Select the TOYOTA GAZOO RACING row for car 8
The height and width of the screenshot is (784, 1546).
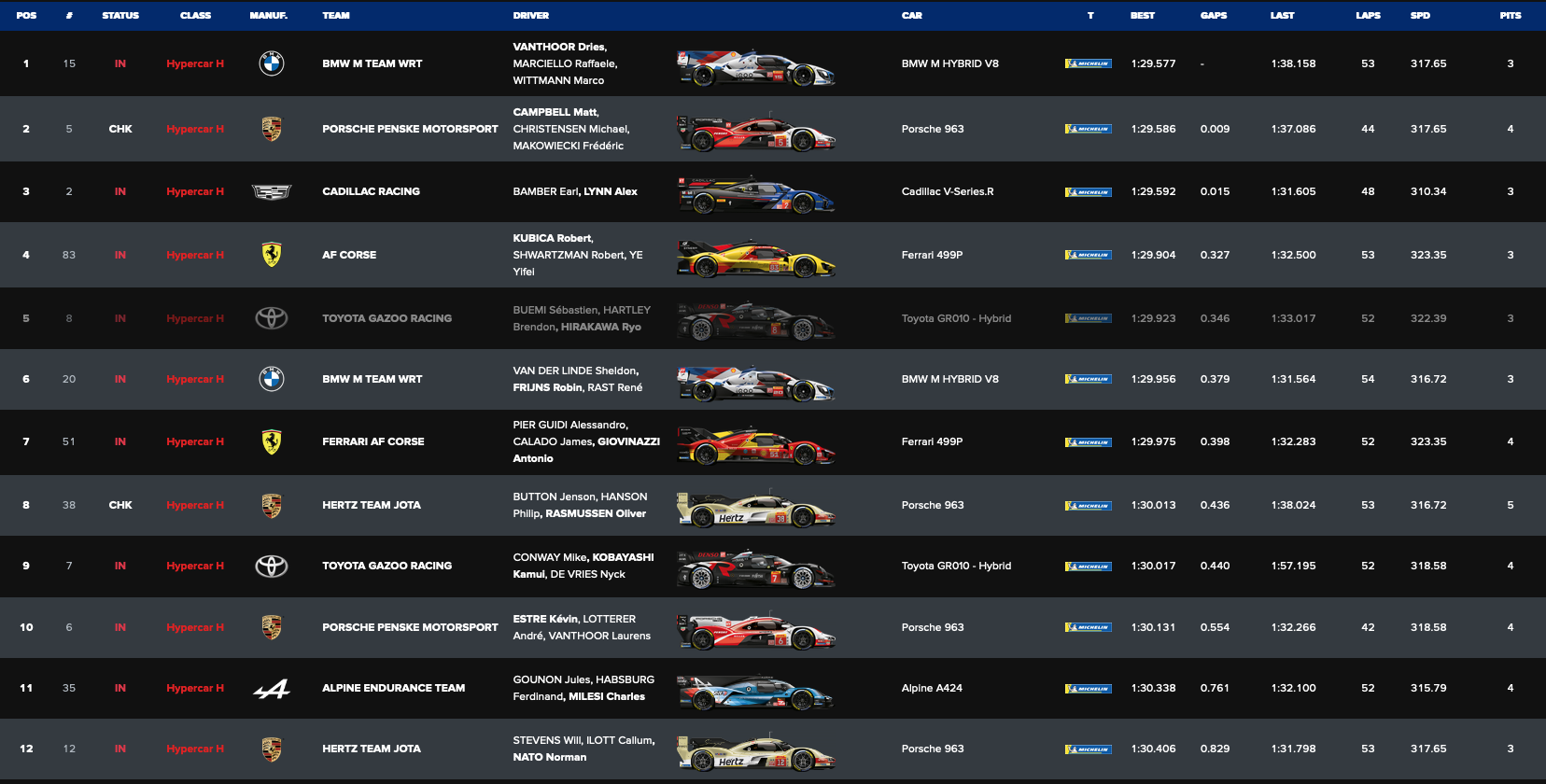[773, 318]
